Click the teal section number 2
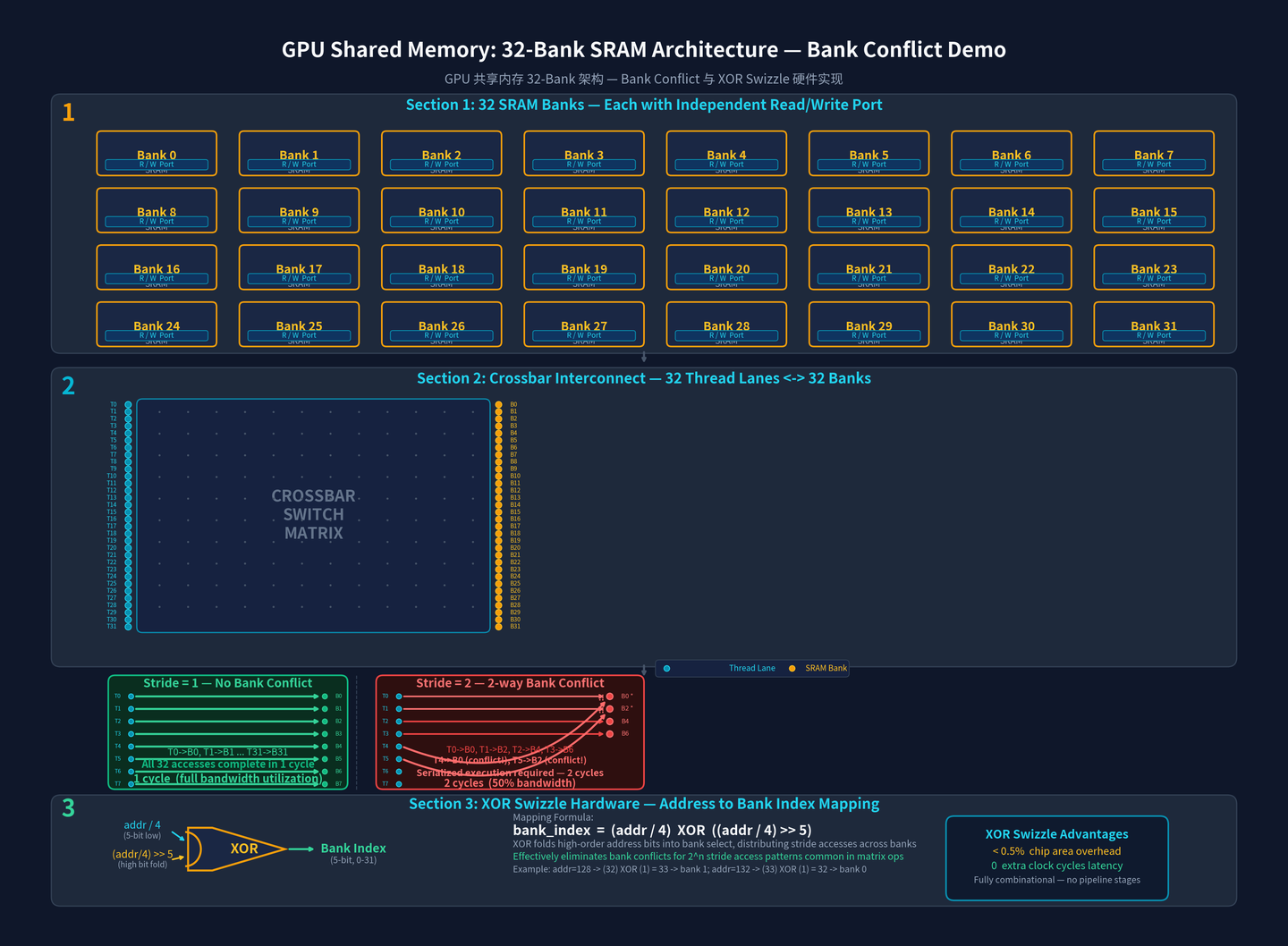 click(x=69, y=386)
